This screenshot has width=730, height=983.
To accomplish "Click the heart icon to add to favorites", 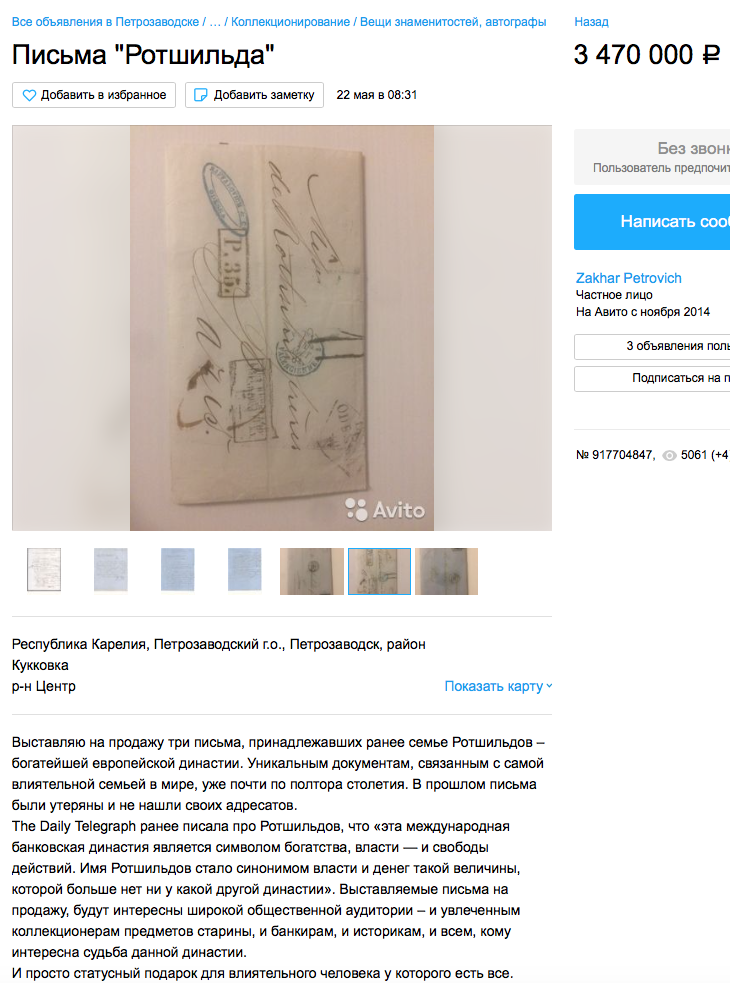I will coord(29,95).
